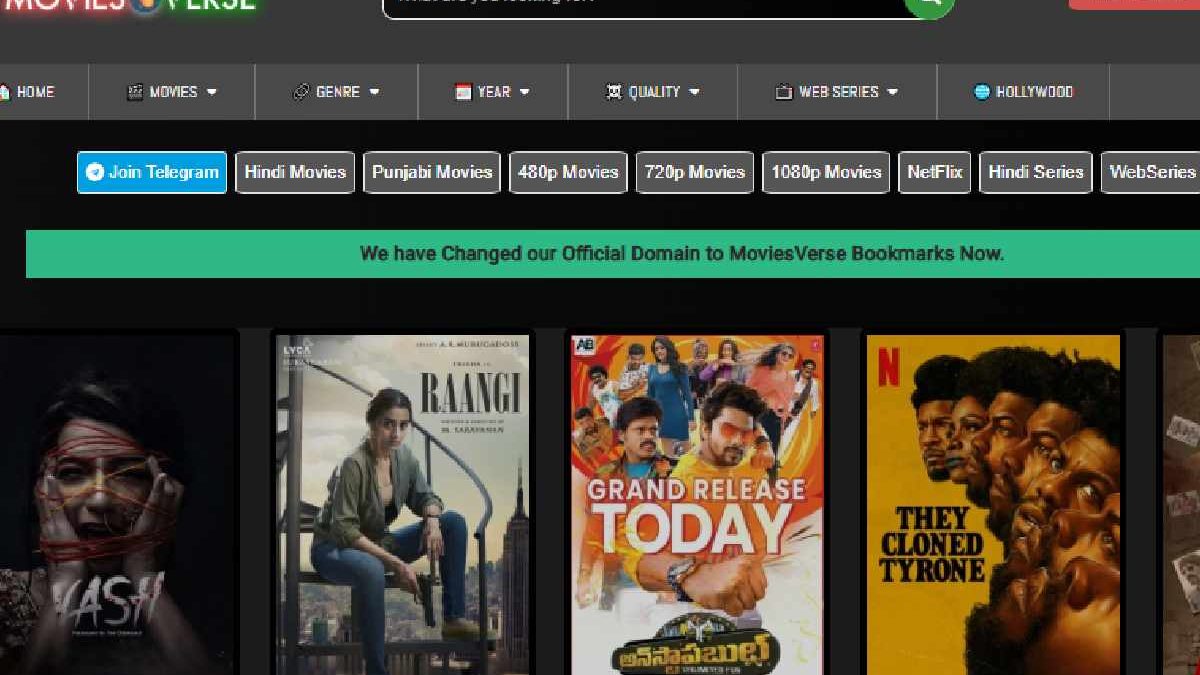
Task: Click the calendar icon beside Year
Action: (463, 92)
